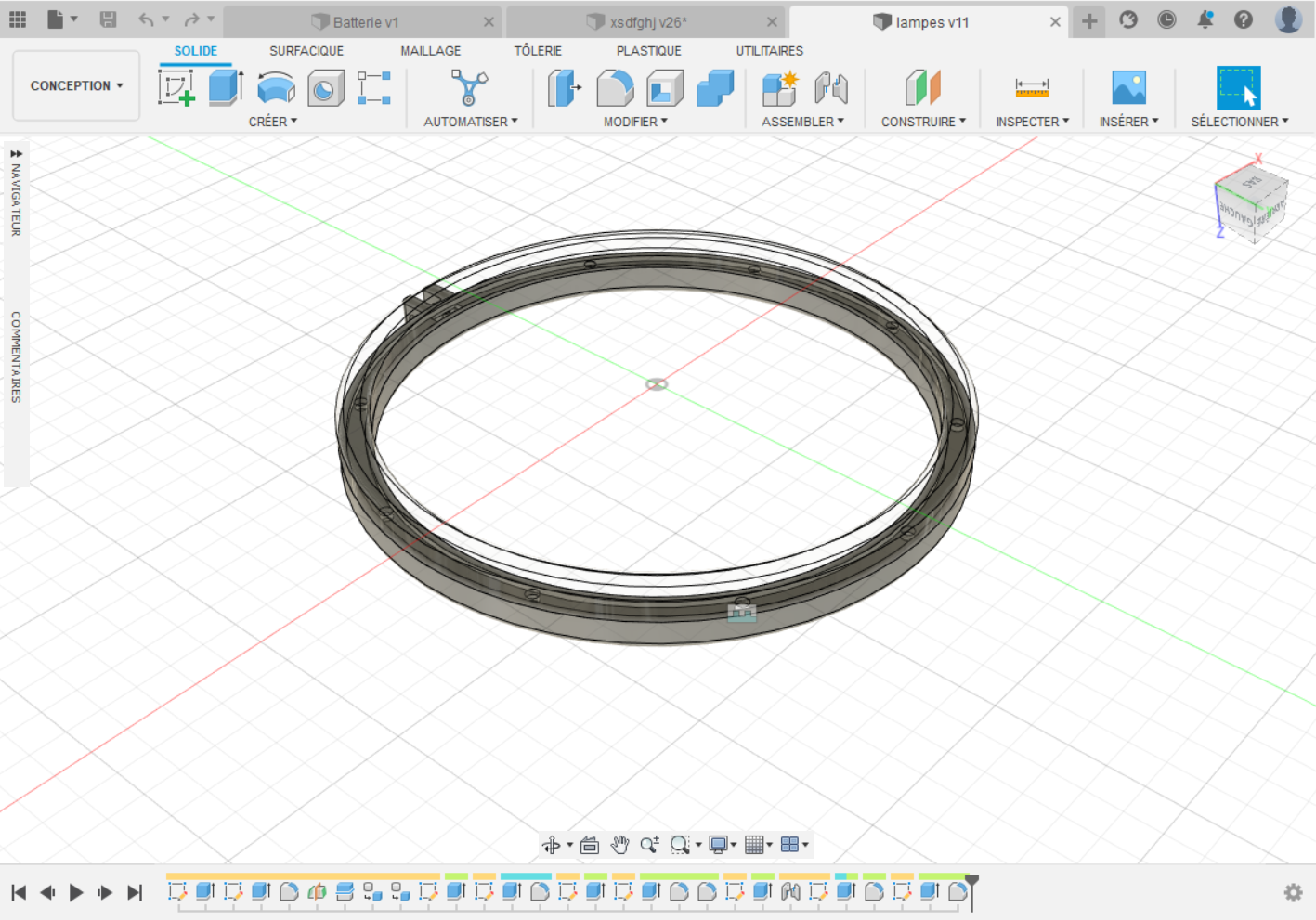Open Display Settings monitor icon
This screenshot has height=920, width=1316.
pos(718,845)
